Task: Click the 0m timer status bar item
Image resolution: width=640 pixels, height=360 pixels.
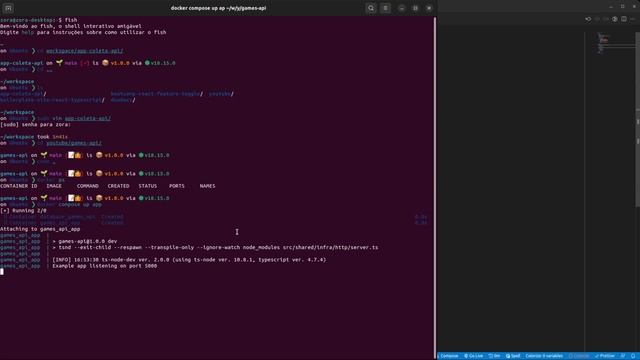Action: [x=495, y=356]
